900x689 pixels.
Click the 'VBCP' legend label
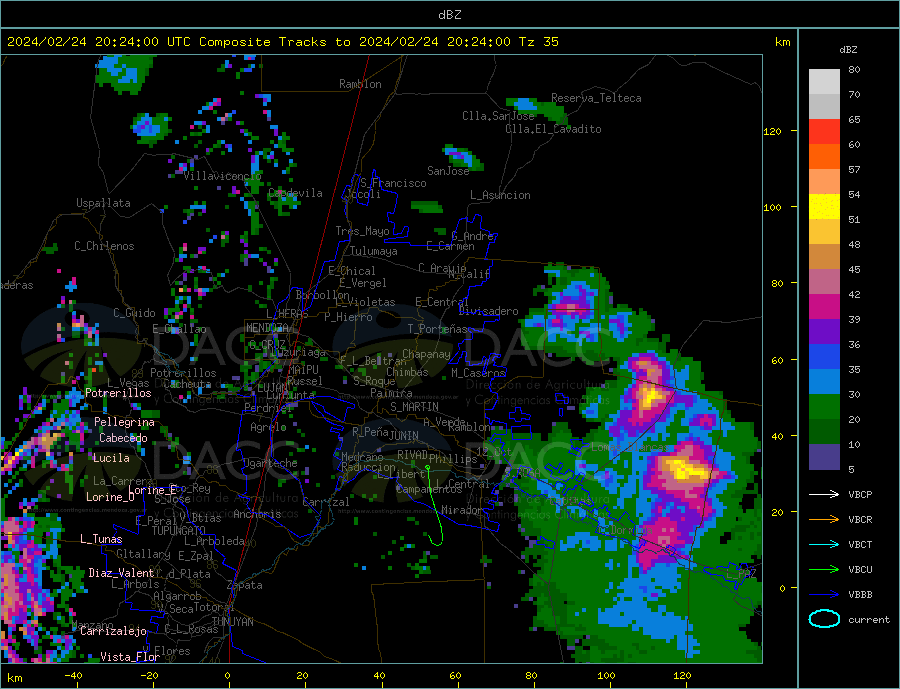click(860, 494)
